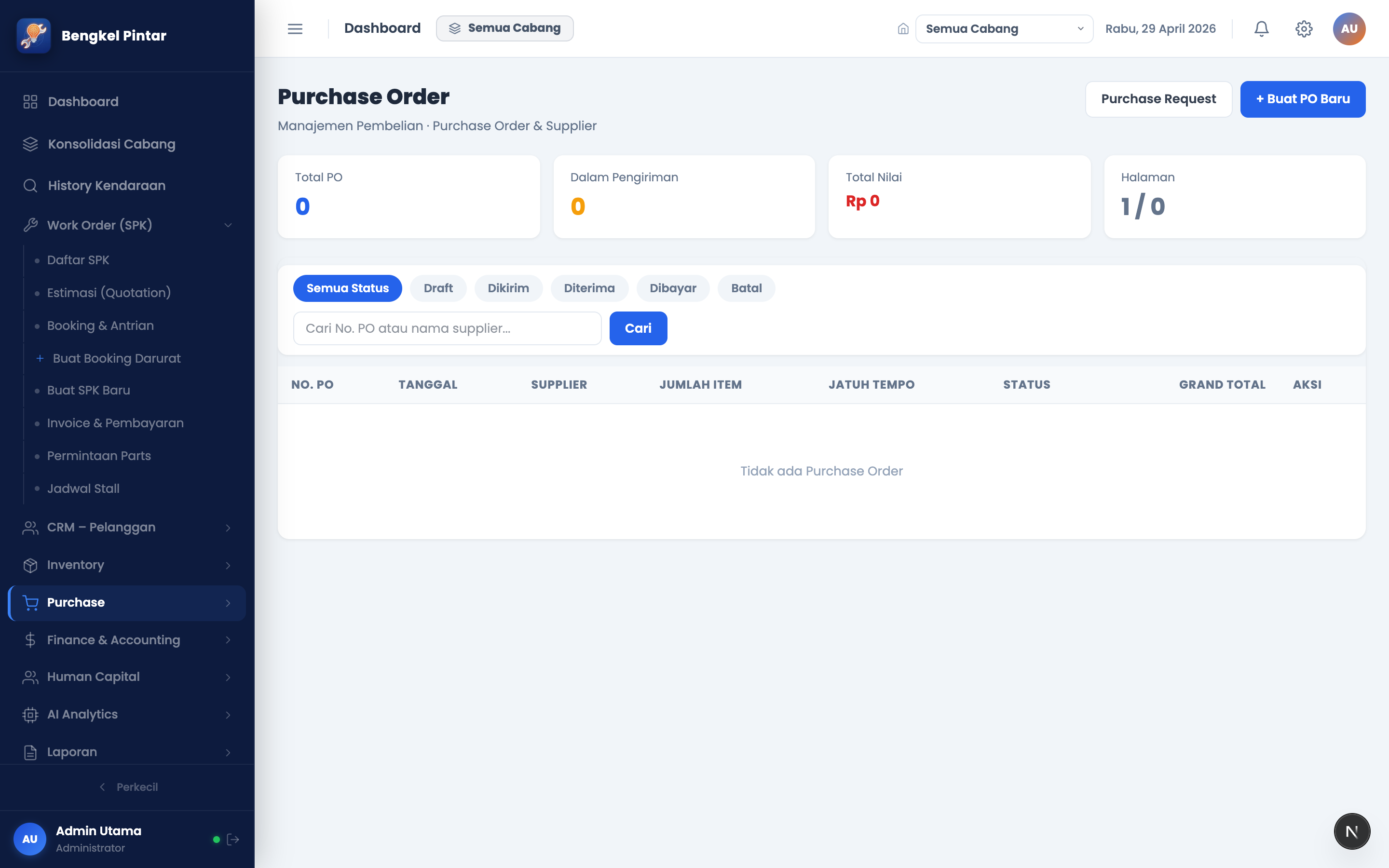Click the logout icon beside Admin Utama
1389x868 pixels.
point(233,839)
